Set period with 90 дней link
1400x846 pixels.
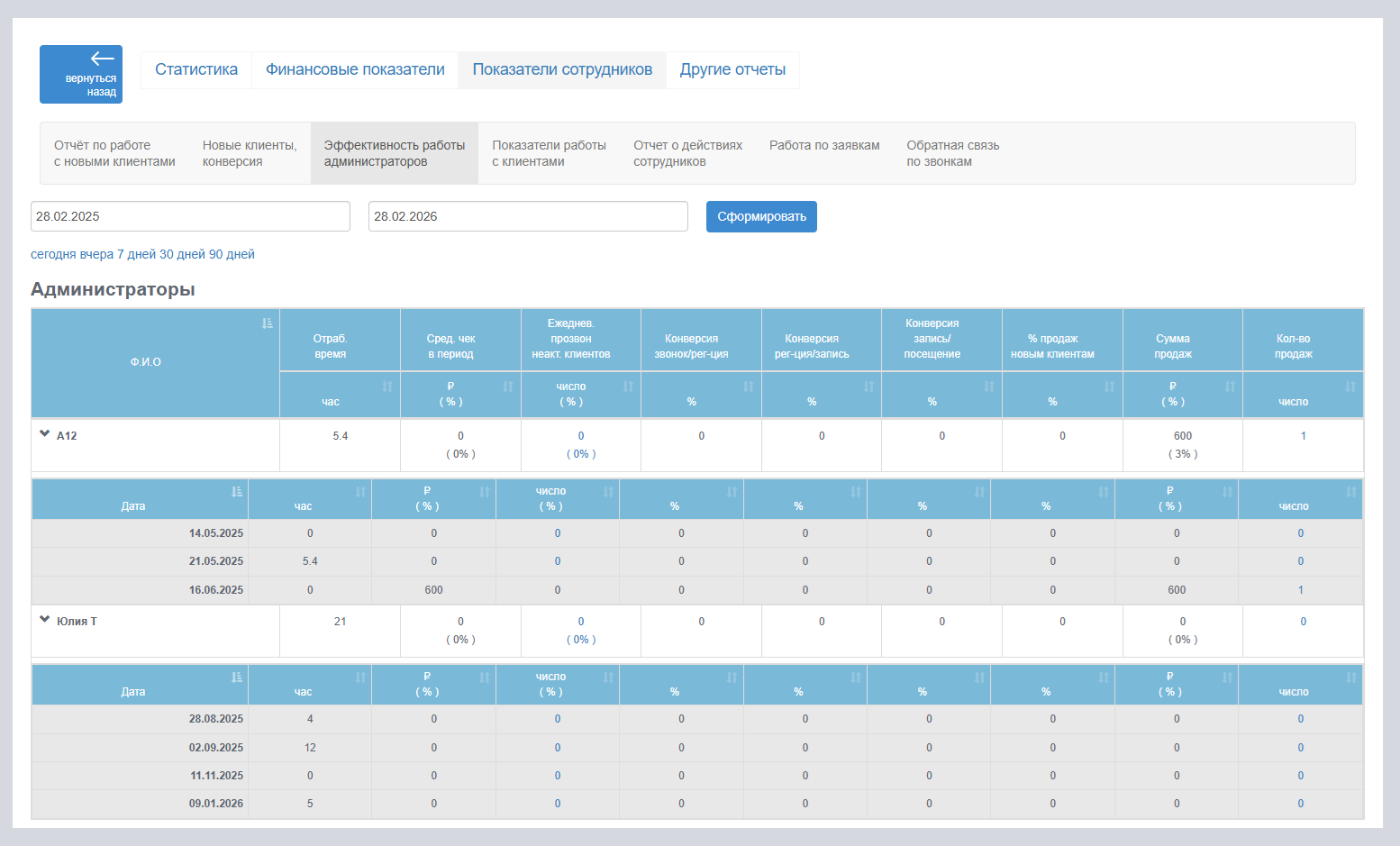(232, 254)
